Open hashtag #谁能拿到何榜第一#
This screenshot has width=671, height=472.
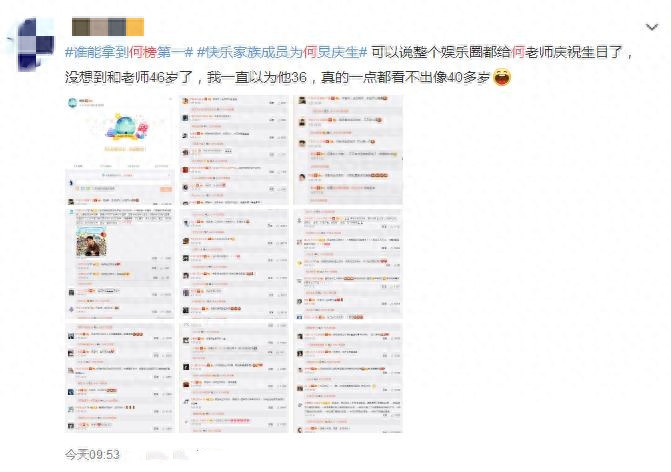click(x=129, y=53)
